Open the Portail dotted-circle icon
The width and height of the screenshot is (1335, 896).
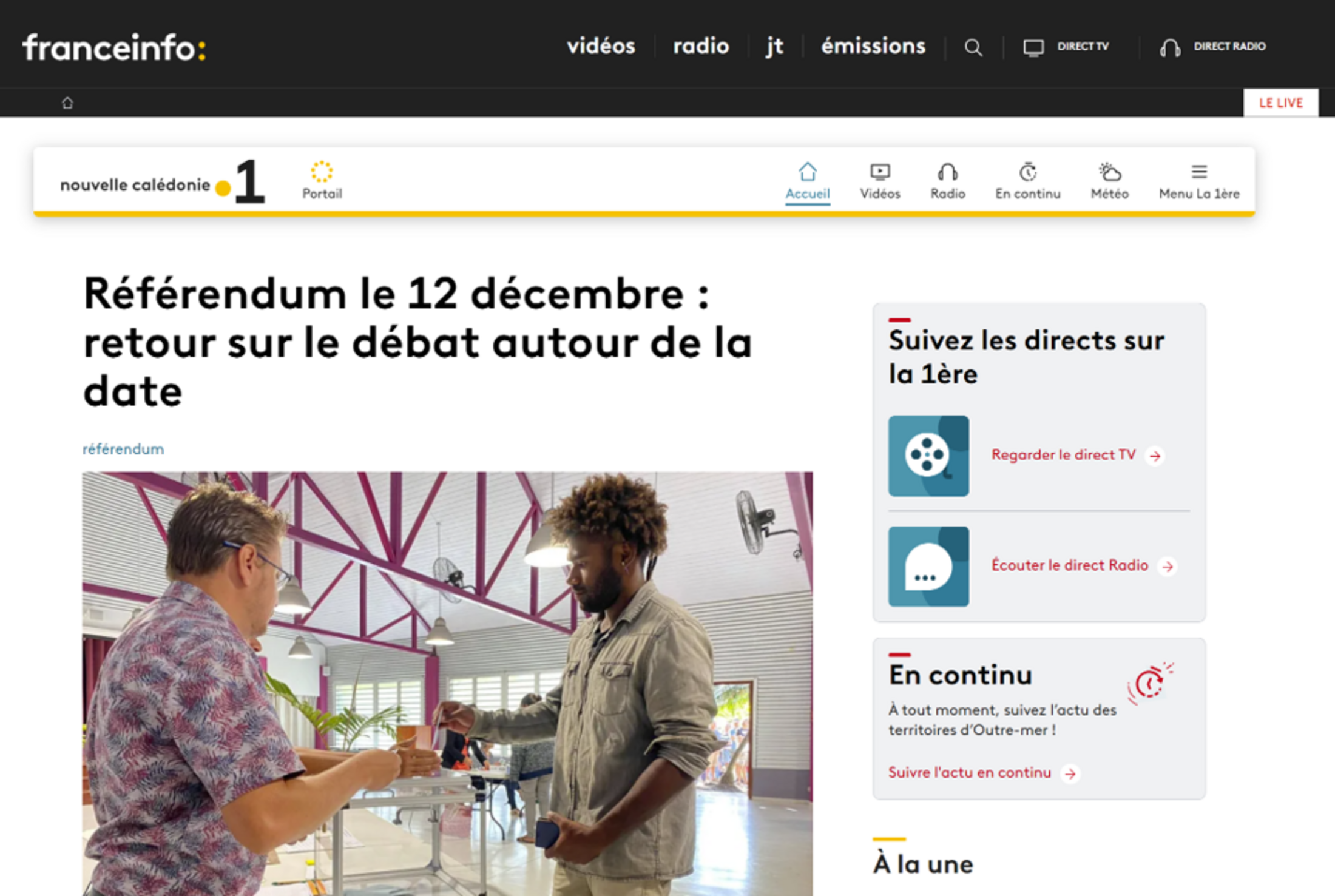[x=322, y=172]
